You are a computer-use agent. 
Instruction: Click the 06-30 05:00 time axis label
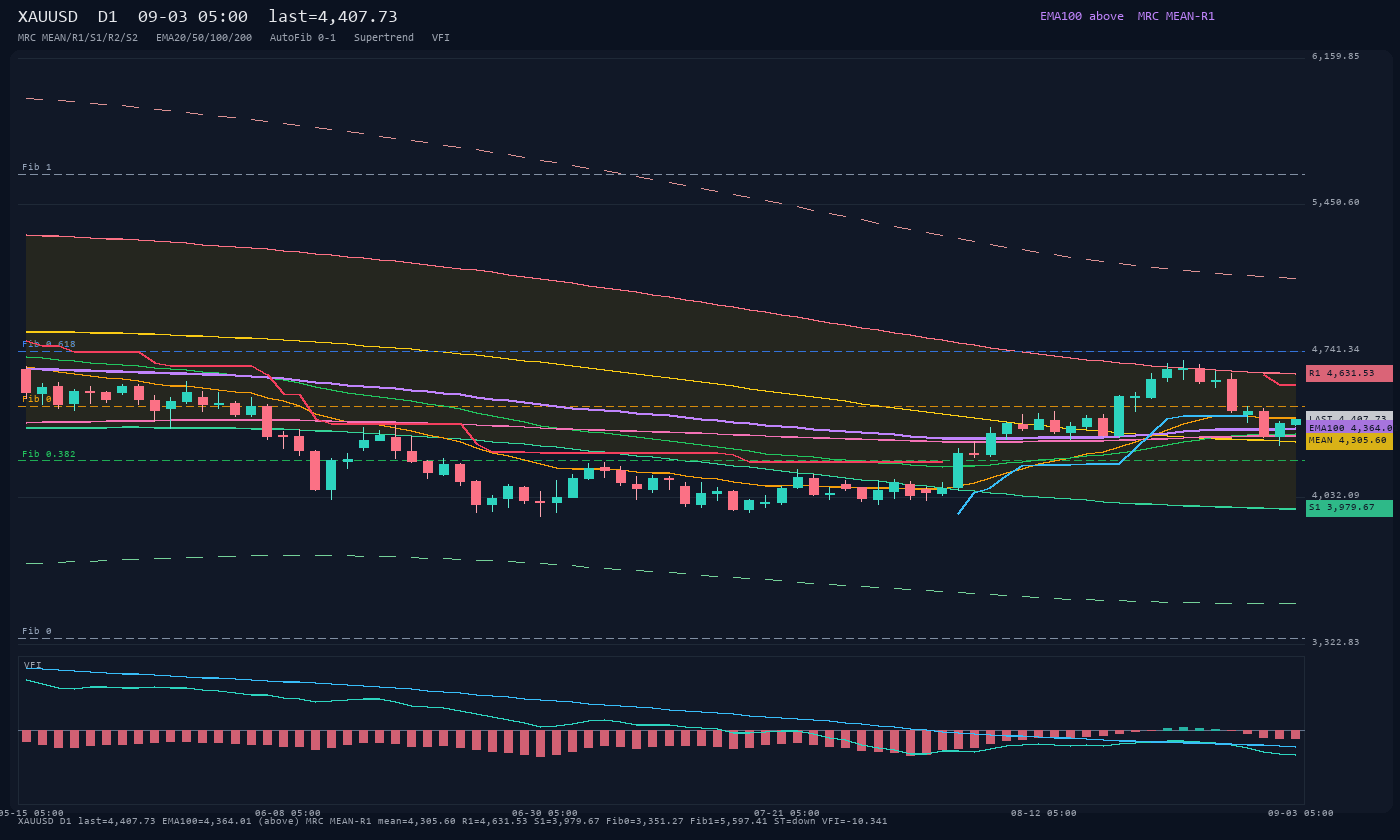coord(545,813)
